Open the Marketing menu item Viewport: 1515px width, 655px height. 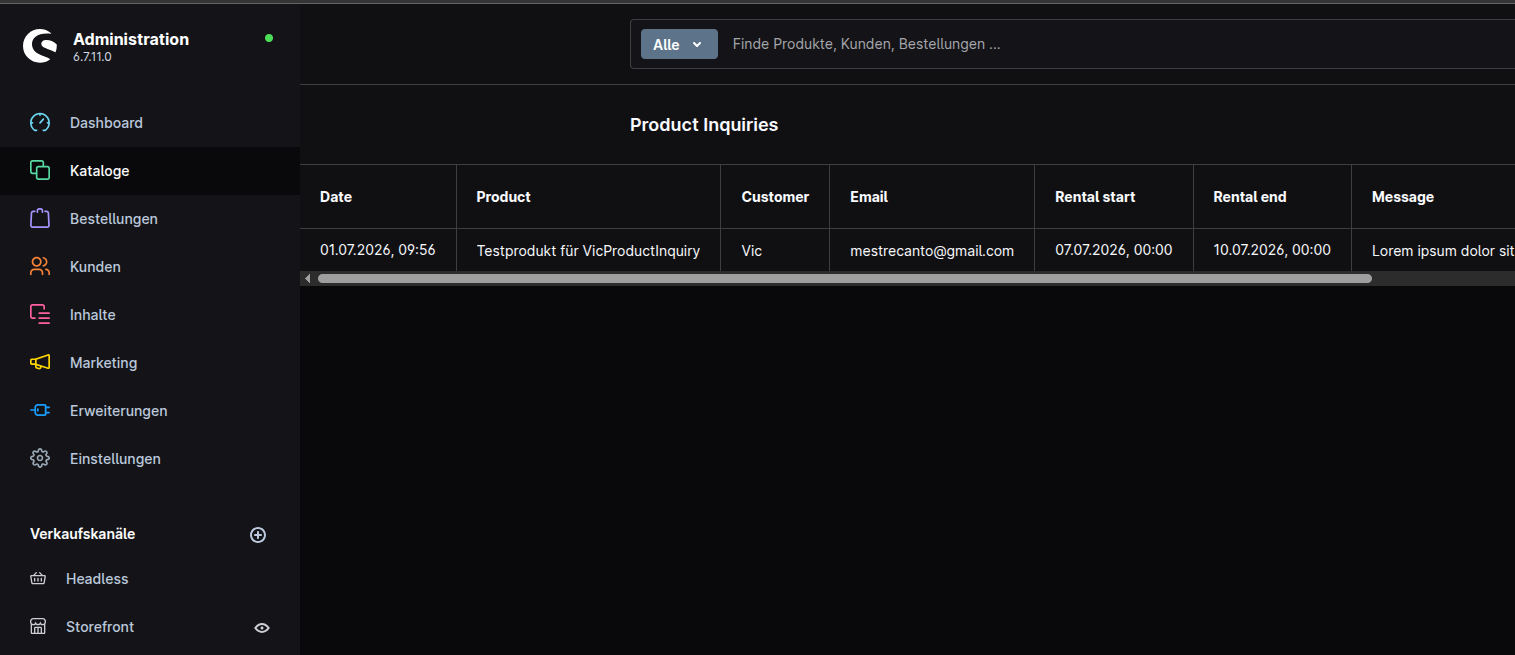click(x=150, y=363)
